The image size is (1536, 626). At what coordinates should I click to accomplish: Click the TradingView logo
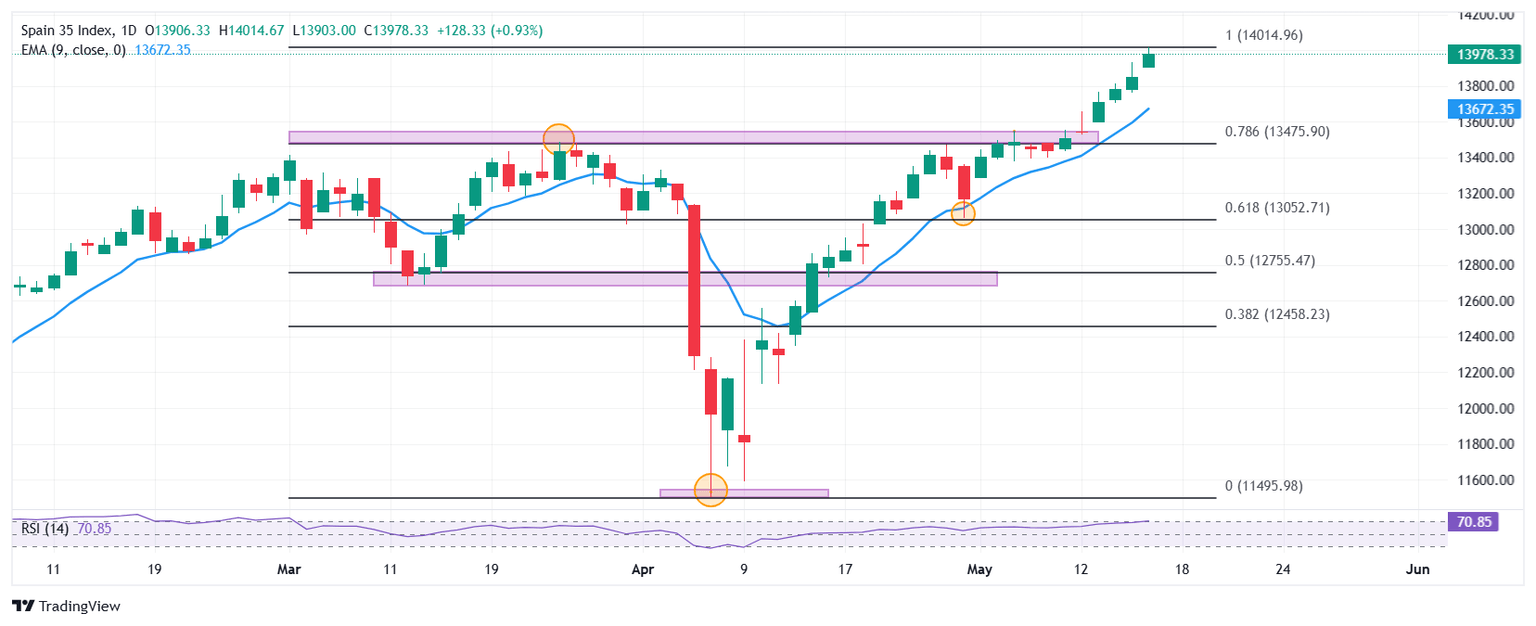(65, 606)
